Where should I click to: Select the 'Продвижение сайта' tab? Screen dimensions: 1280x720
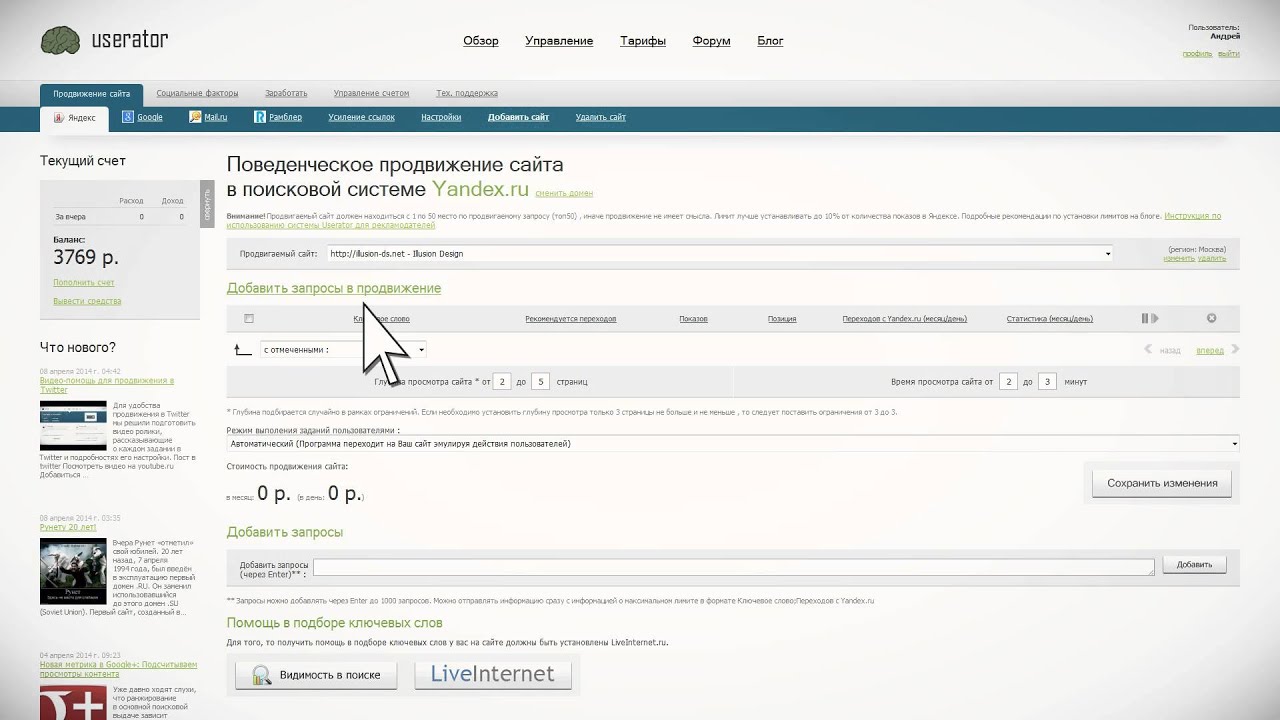91,94
